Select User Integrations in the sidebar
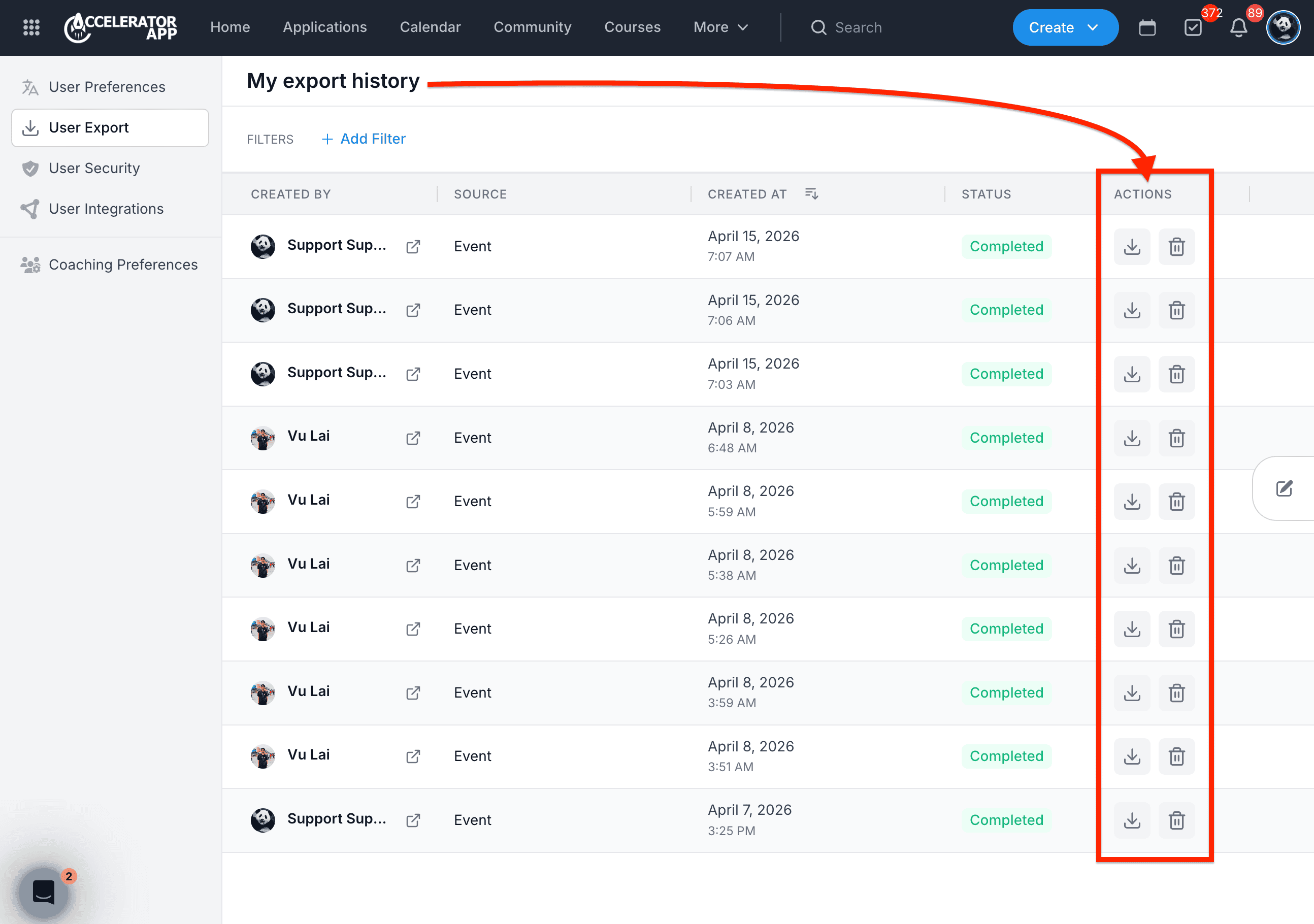 [x=106, y=209]
